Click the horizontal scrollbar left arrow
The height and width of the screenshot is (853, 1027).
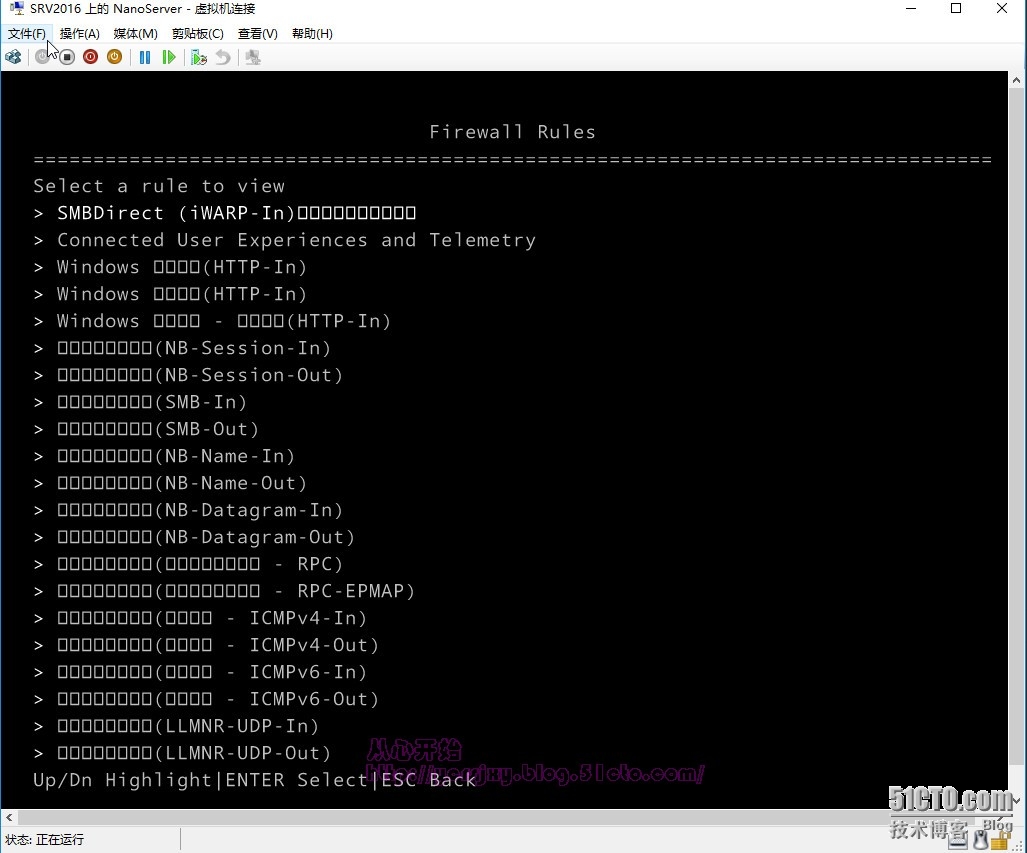click(9, 817)
